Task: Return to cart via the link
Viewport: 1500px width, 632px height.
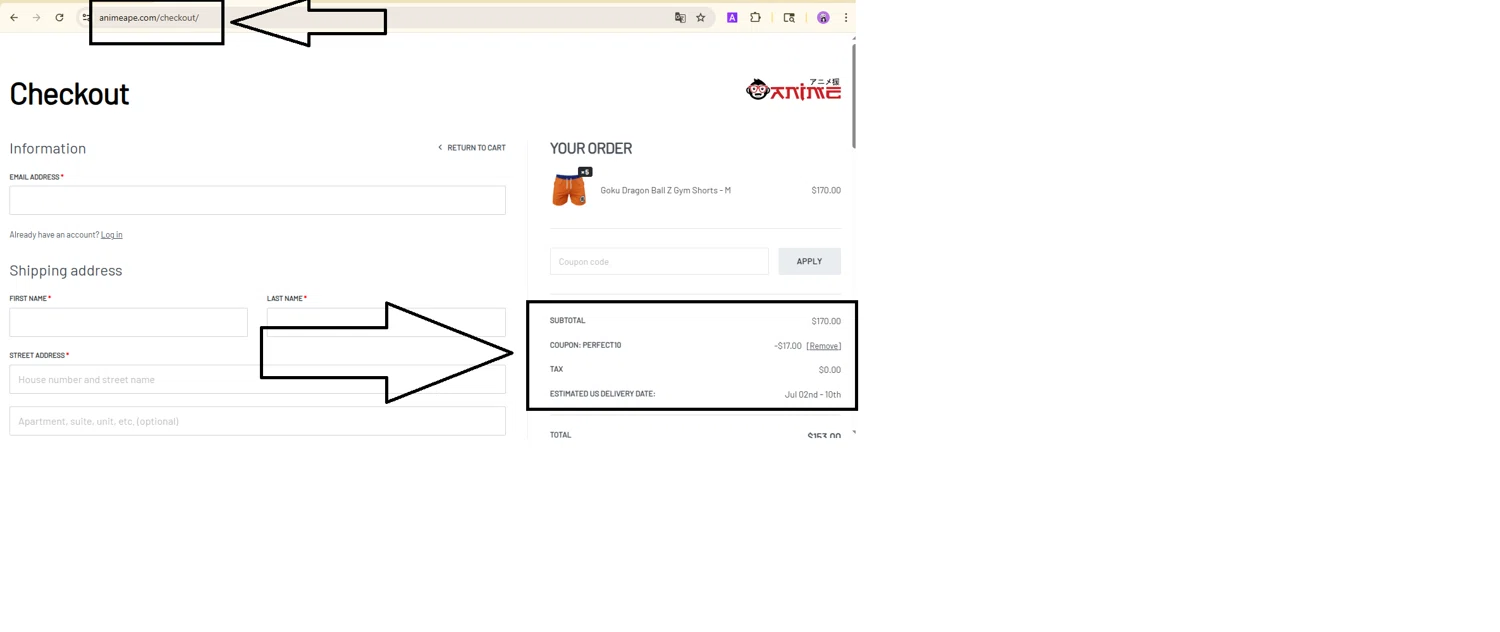Action: point(476,147)
